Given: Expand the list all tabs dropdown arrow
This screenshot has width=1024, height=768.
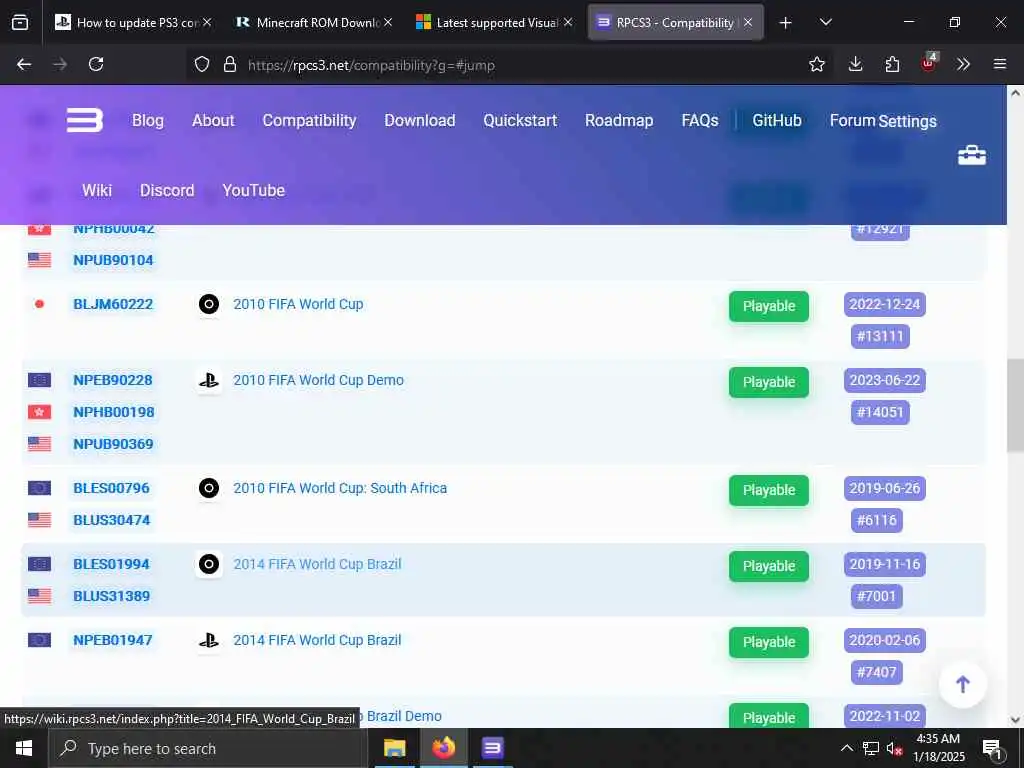Looking at the screenshot, I should 825,22.
